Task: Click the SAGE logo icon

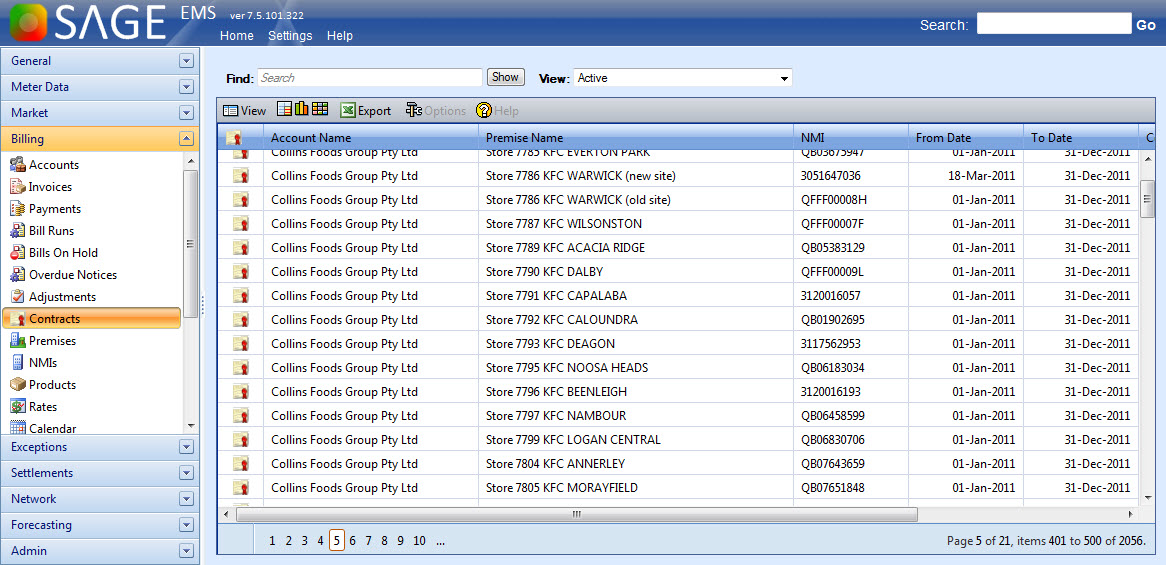Action: point(28,22)
